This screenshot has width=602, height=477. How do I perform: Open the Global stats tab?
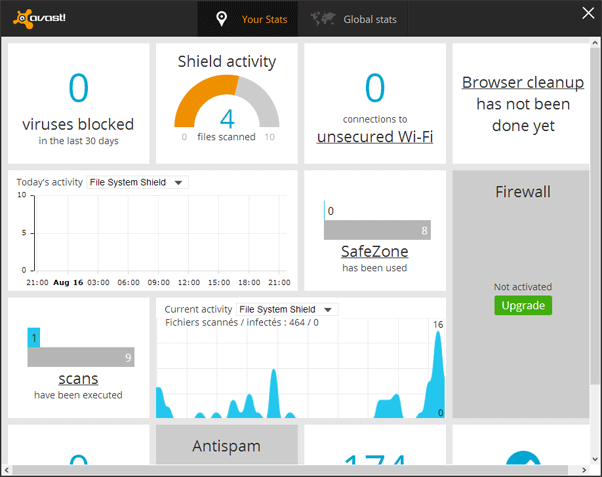(353, 19)
